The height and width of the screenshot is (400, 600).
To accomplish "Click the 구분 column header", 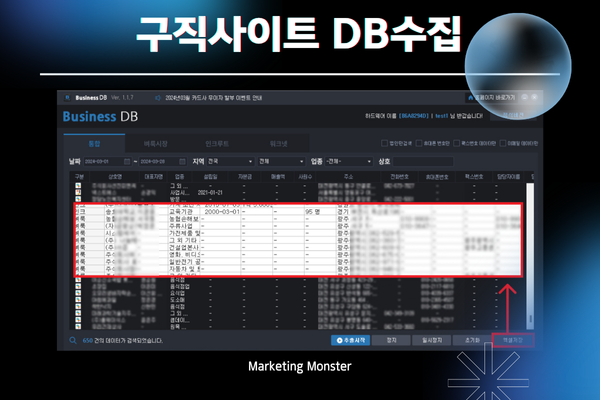I will pos(79,177).
